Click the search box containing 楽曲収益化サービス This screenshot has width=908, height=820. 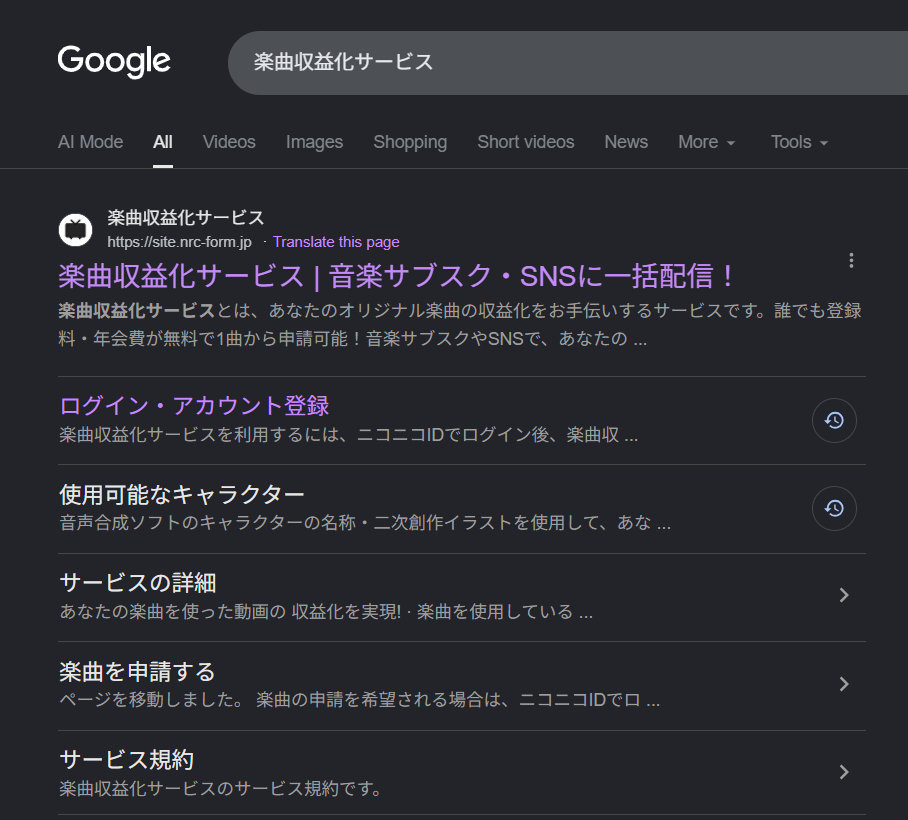(x=568, y=63)
